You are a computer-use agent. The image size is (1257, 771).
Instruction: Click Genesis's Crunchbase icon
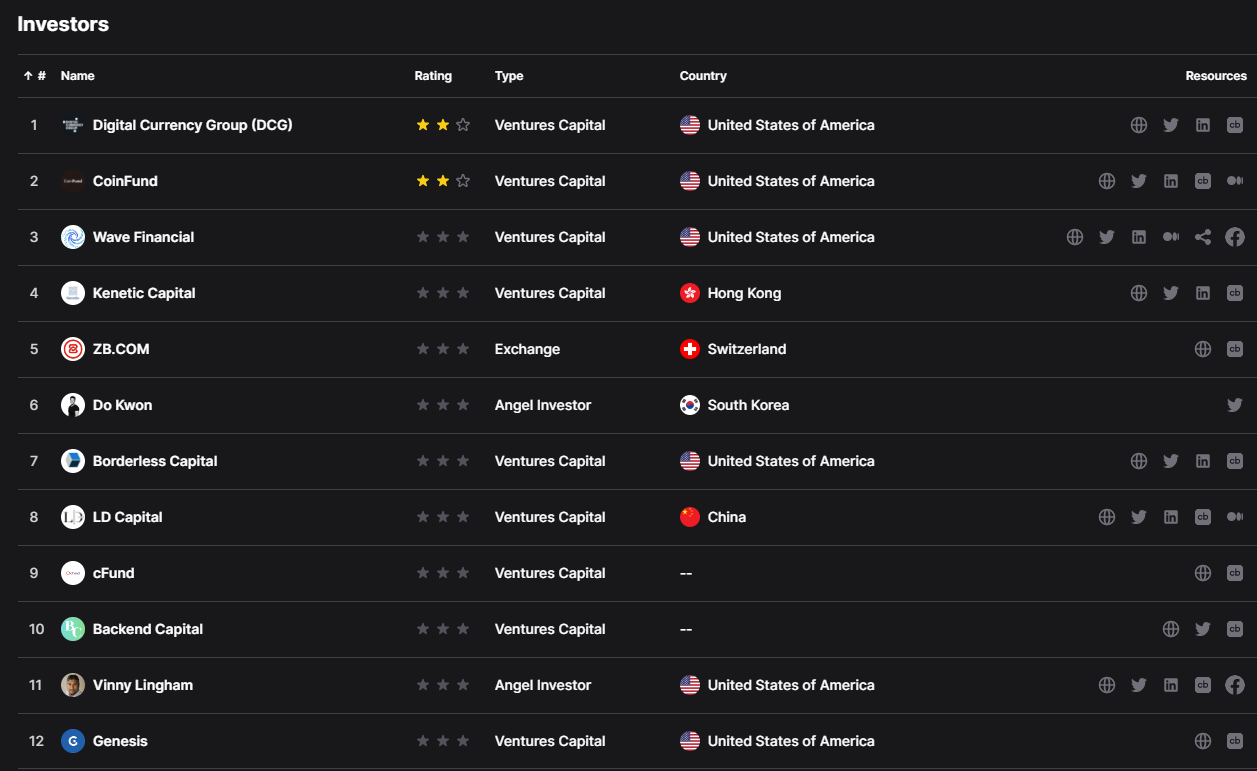click(x=1235, y=741)
